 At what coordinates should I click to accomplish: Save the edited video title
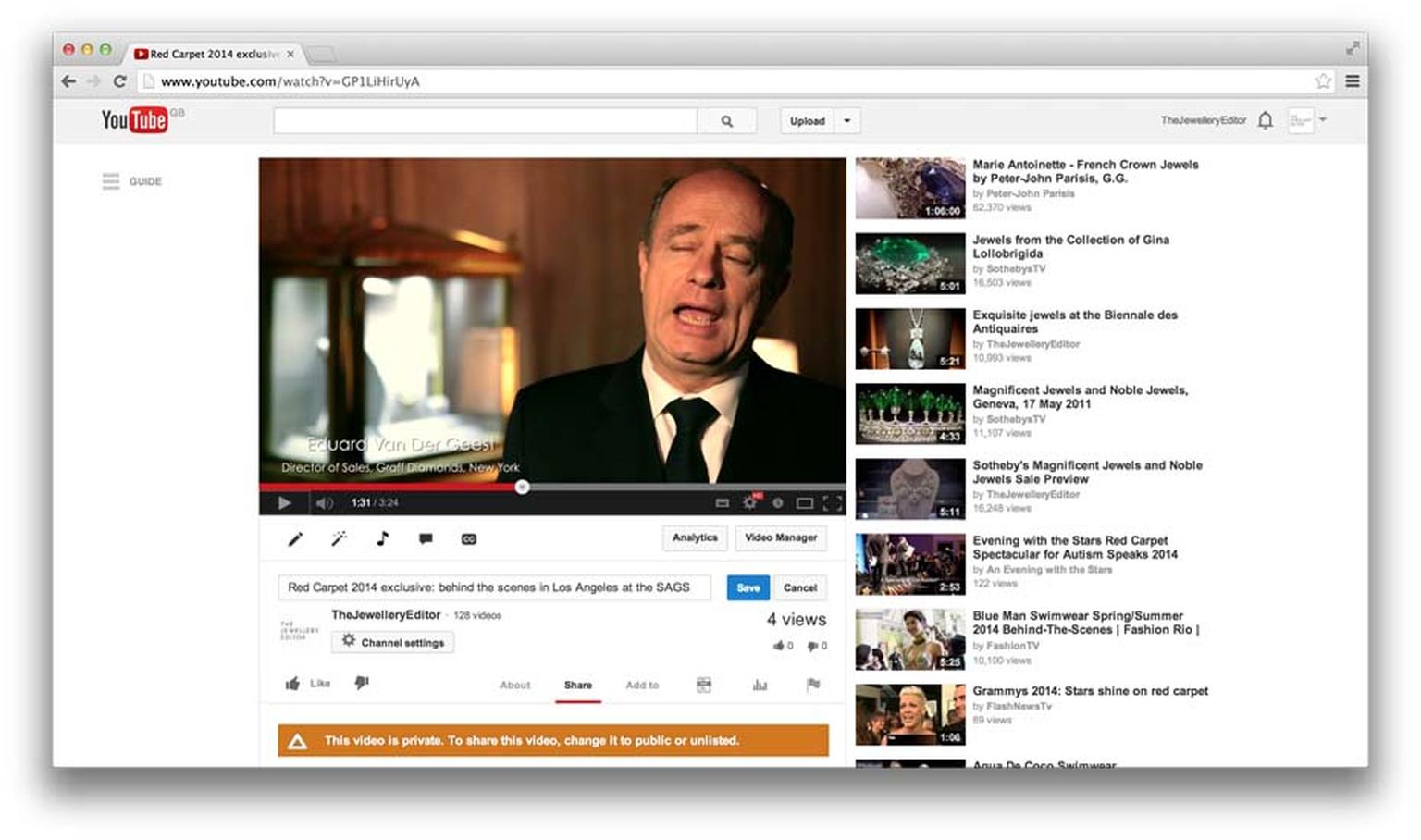(748, 587)
